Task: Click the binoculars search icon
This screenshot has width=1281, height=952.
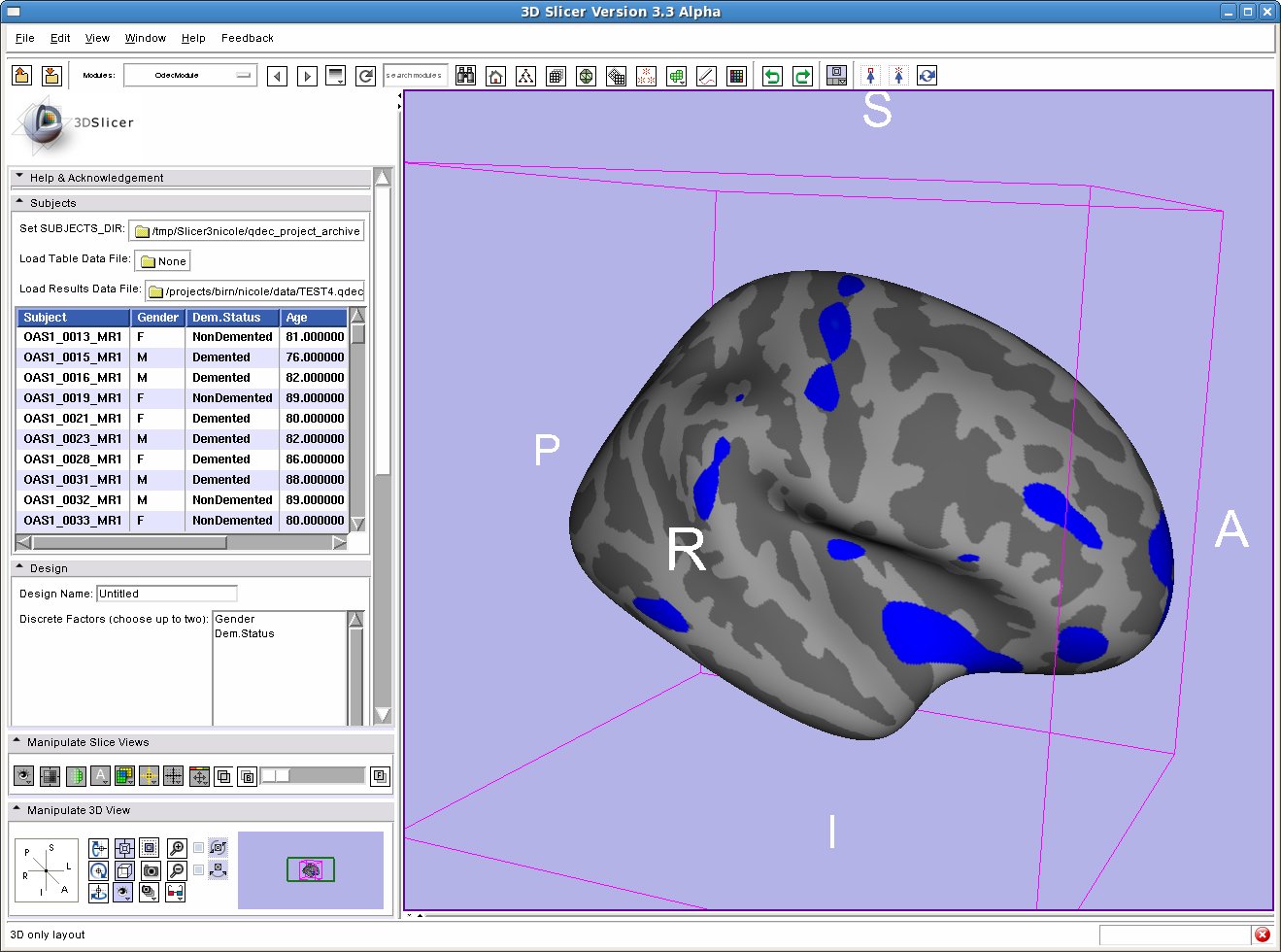Action: click(x=465, y=76)
